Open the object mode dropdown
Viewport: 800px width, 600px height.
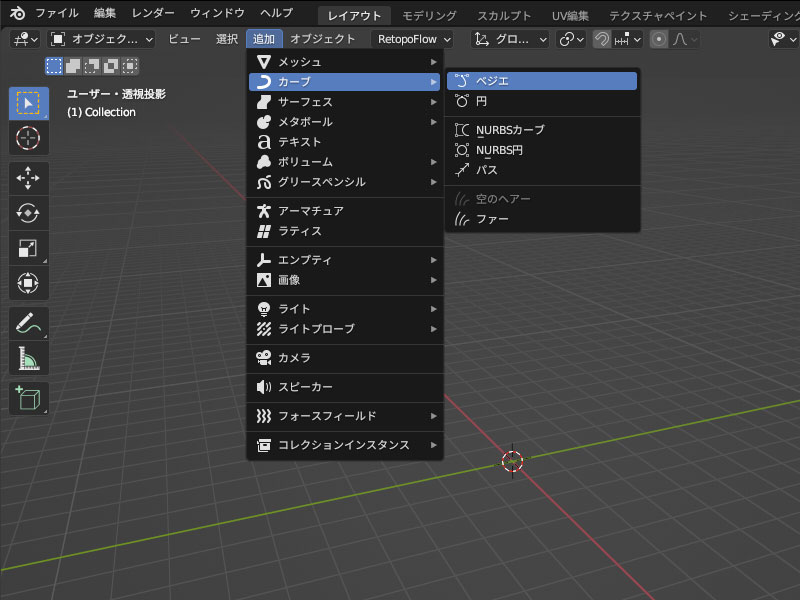[101, 39]
